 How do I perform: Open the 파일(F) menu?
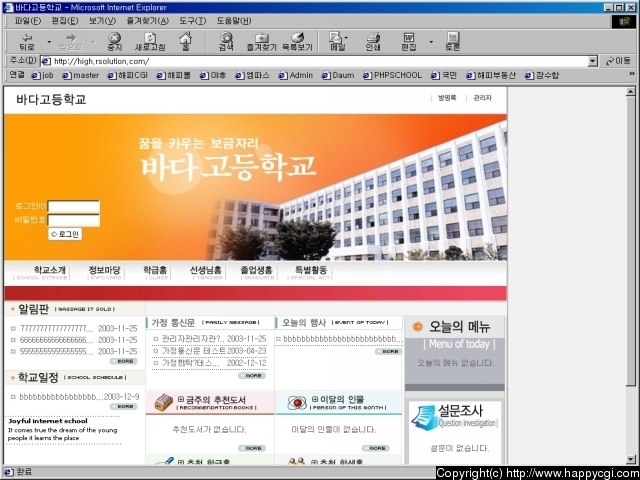[28, 21]
